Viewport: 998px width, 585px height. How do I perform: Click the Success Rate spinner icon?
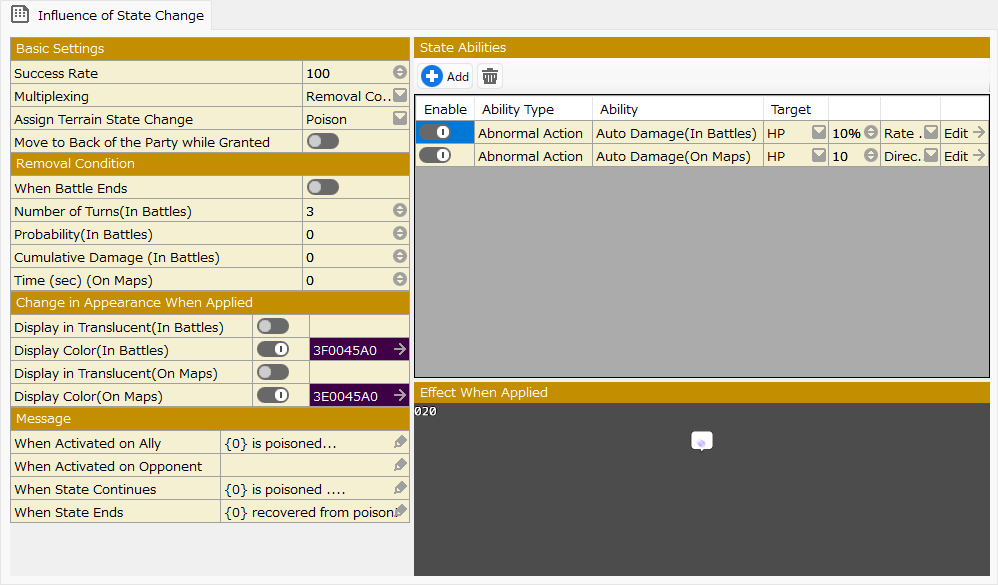(x=400, y=73)
